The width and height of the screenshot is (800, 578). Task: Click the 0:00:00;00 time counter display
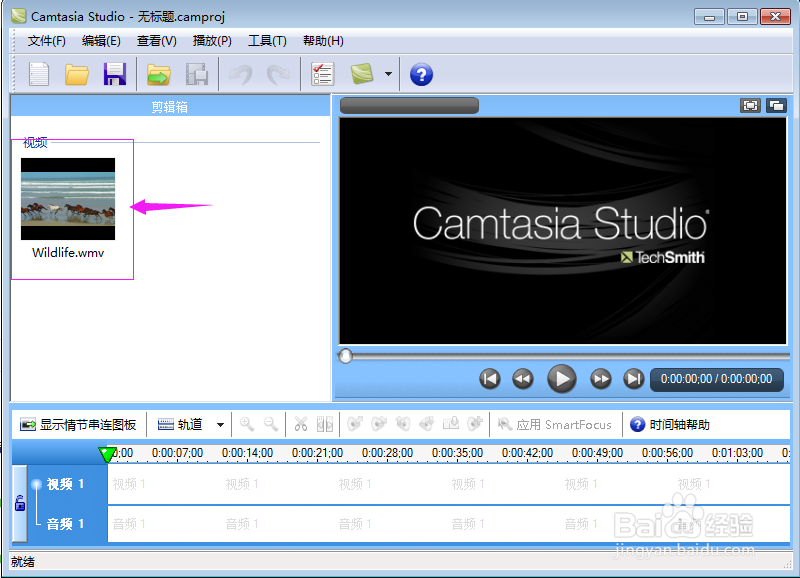pyautogui.click(x=716, y=379)
